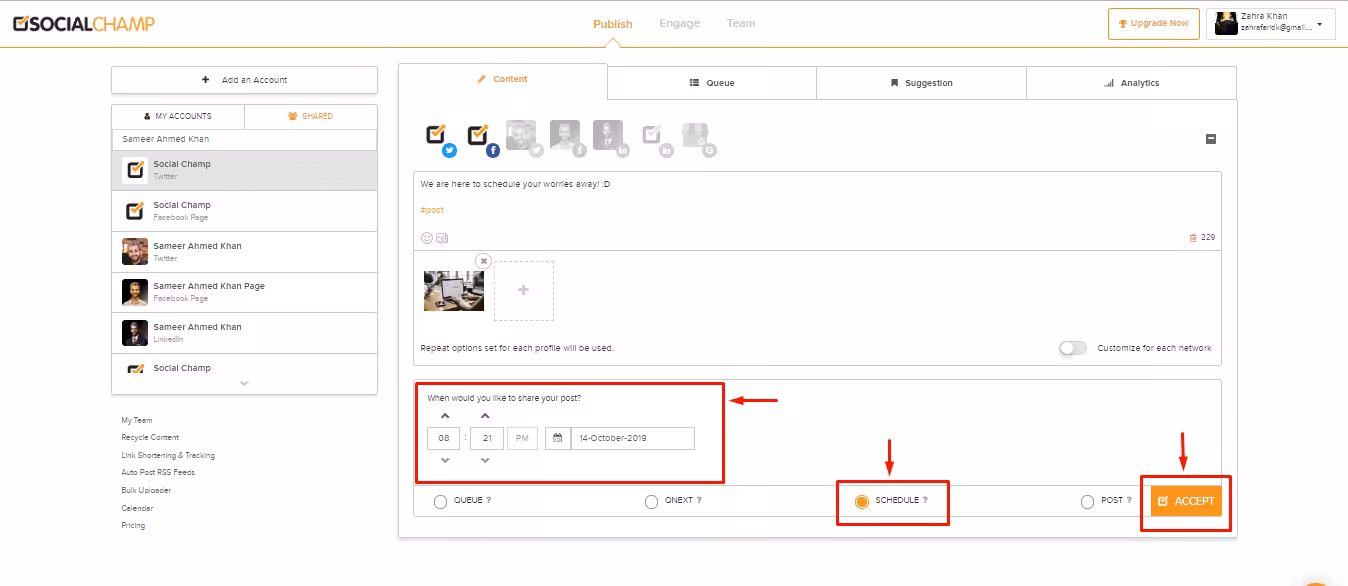
Task: Select Social Champ Twitter account in sidebar
Action: click(x=244, y=170)
